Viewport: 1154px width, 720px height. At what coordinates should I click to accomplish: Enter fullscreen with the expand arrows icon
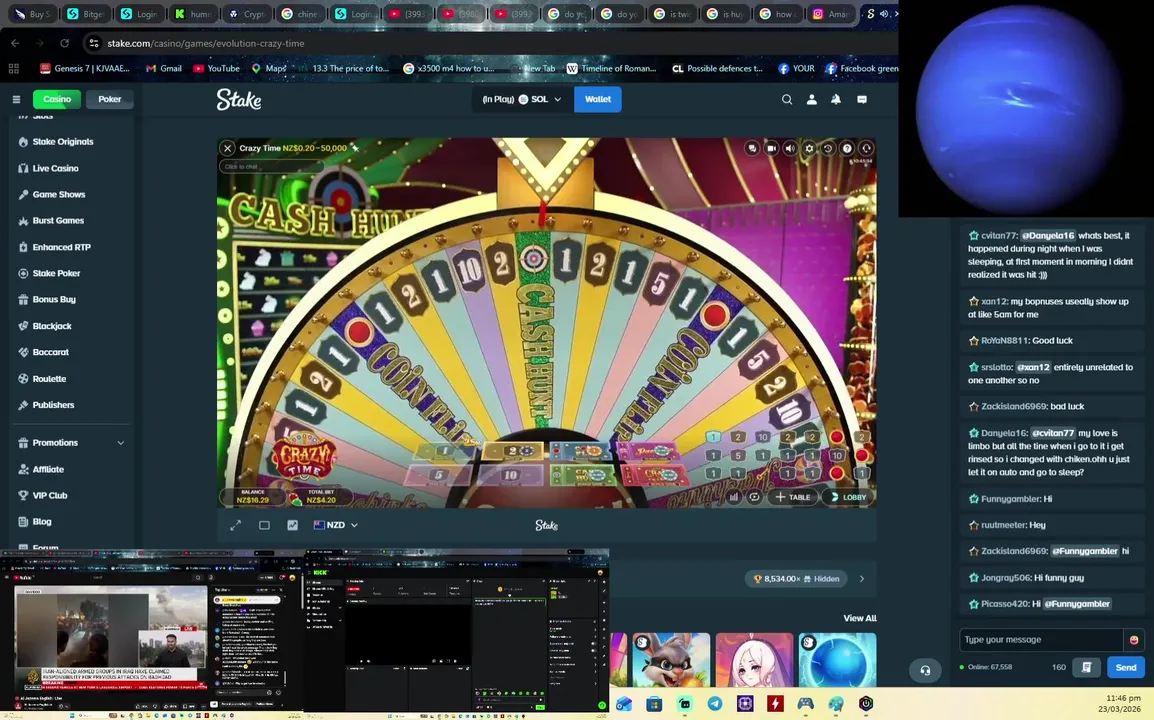[236, 525]
